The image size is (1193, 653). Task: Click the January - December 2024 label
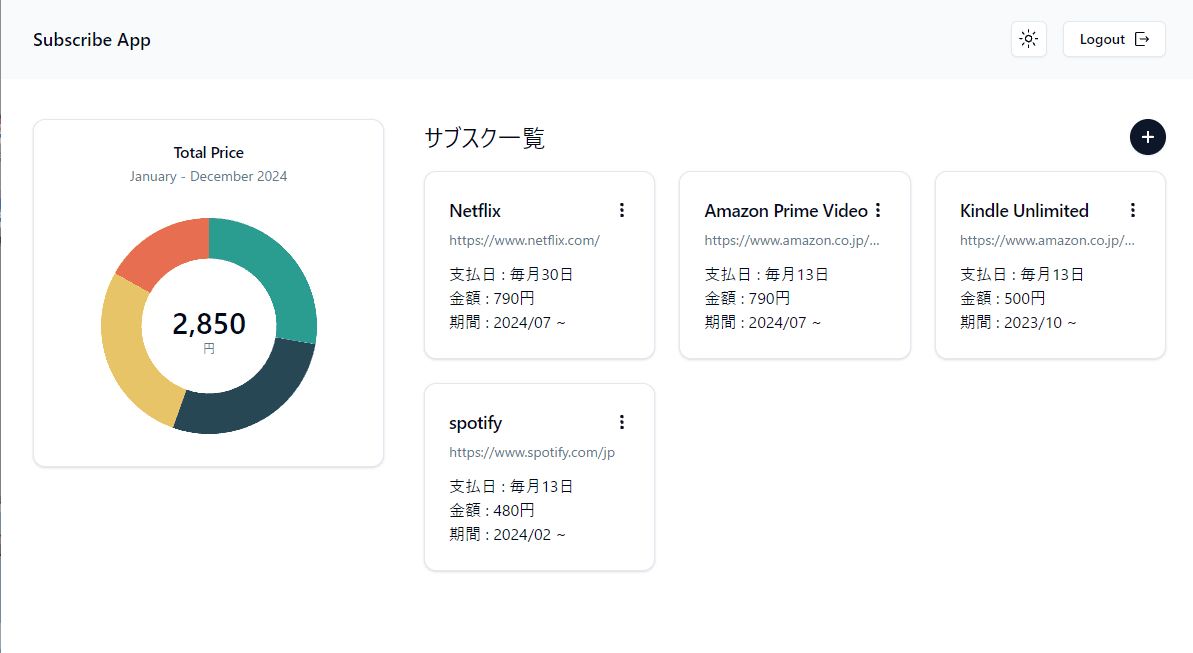click(x=208, y=176)
